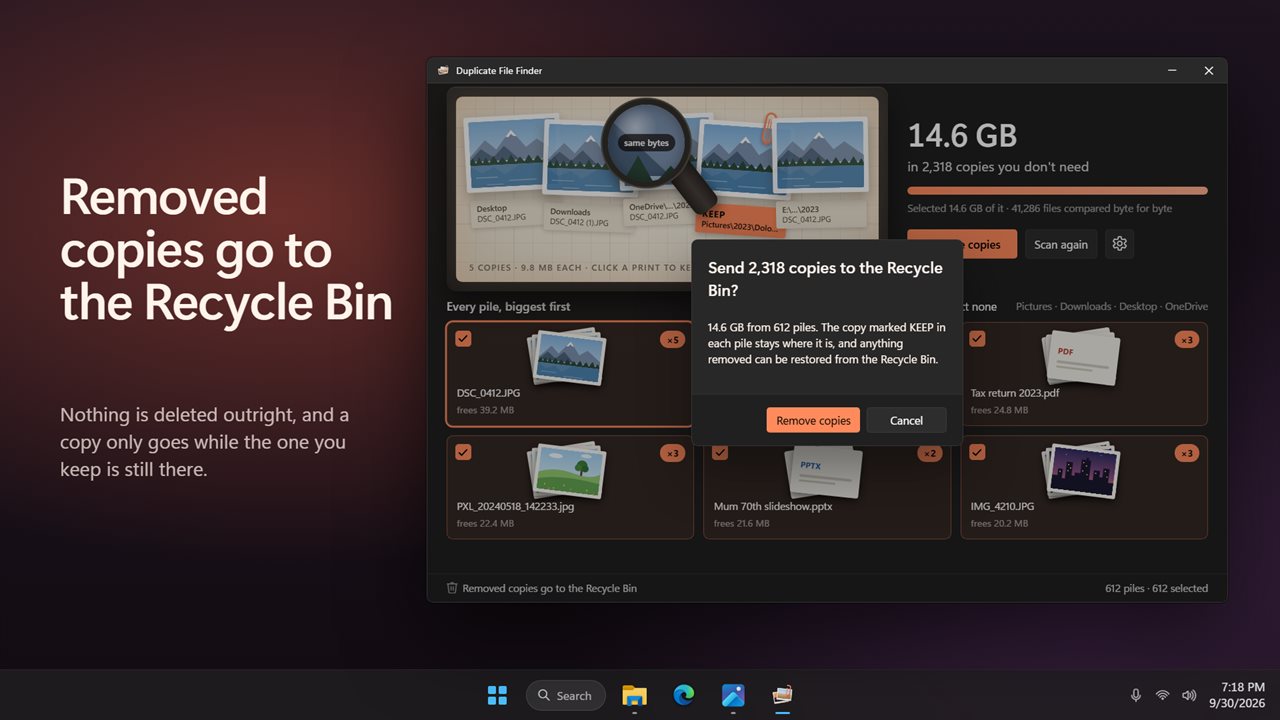Open the Windows Start menu
The width and height of the screenshot is (1280, 720).
click(x=497, y=695)
